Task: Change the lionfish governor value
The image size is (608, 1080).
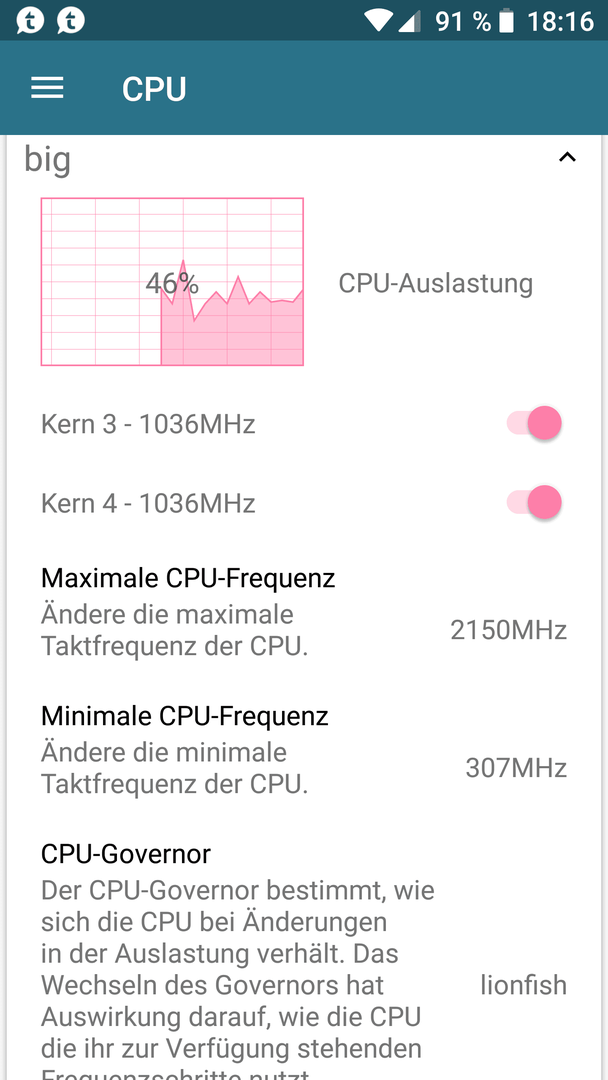Action: [x=523, y=985]
